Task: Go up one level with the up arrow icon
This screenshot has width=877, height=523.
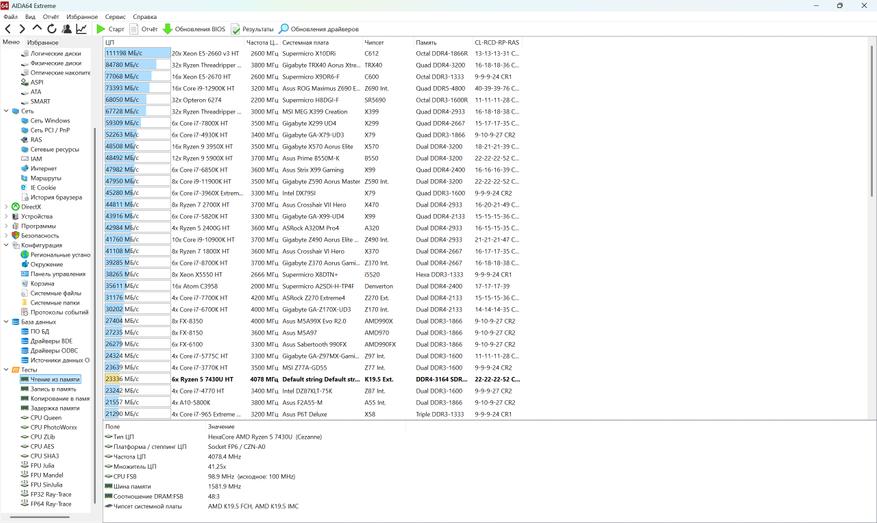Action: 37,28
